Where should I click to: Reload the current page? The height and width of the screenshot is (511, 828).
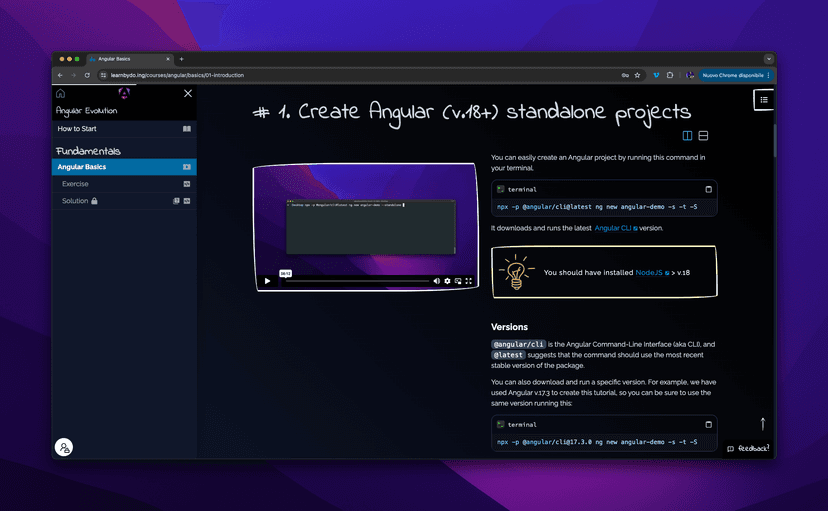87,75
